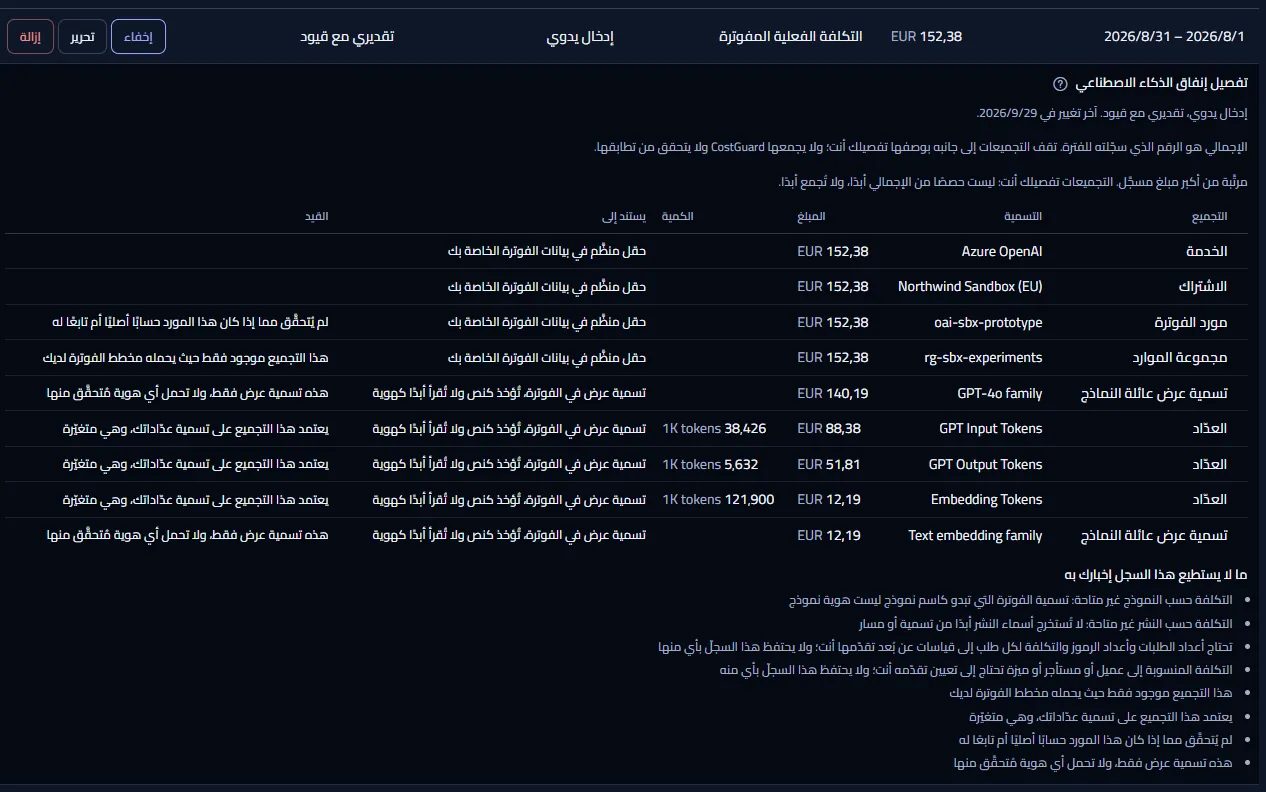Click the الخدمة grouping cell

(1206, 251)
